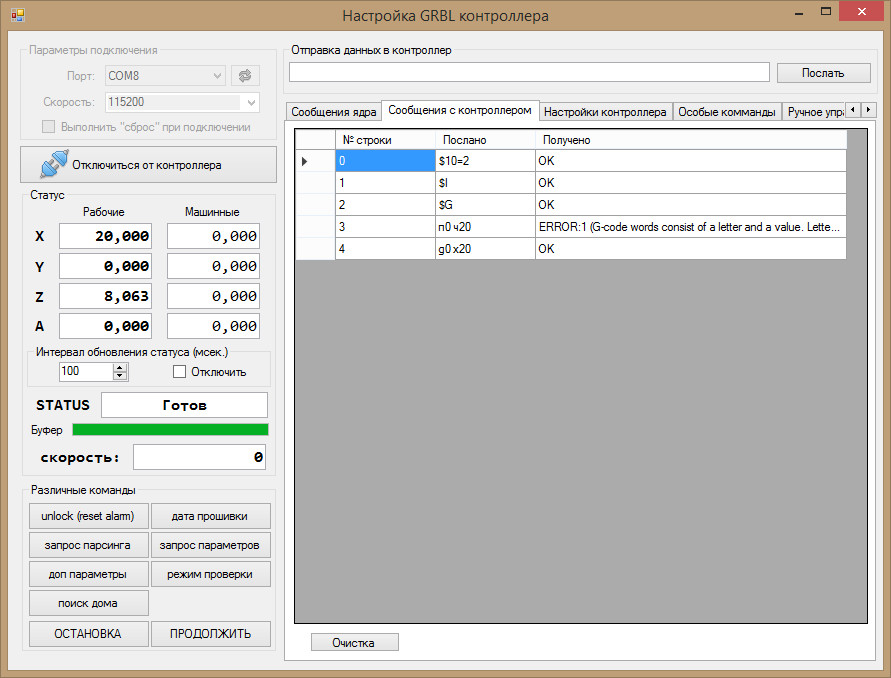Click 'Очистка' to clear messages
Image resolution: width=891 pixels, height=678 pixels.
(x=355, y=643)
